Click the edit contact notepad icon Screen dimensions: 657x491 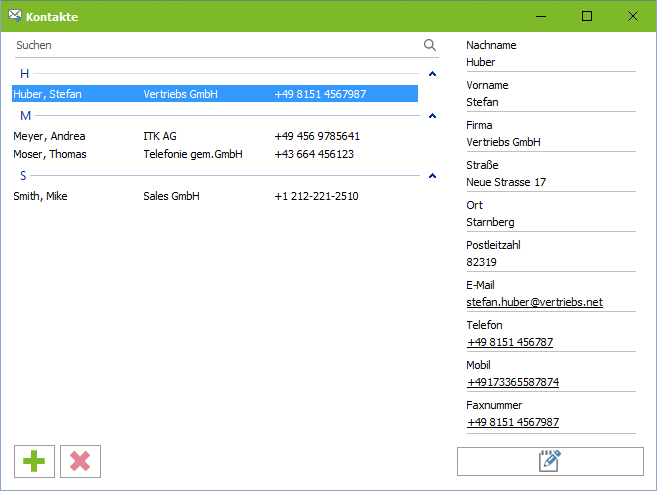click(x=550, y=461)
